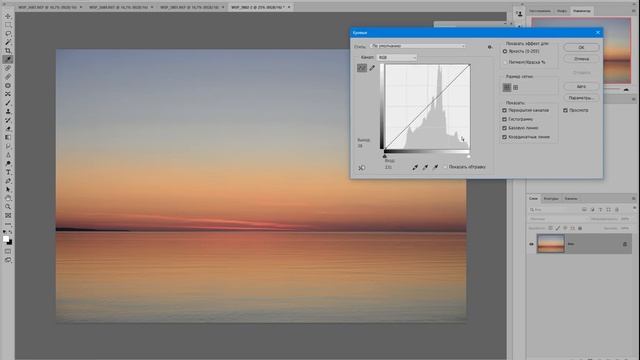Select the Path Selection arrow tool
Image resolution: width=640 pixels, height=360 pixels.
coord(8,189)
